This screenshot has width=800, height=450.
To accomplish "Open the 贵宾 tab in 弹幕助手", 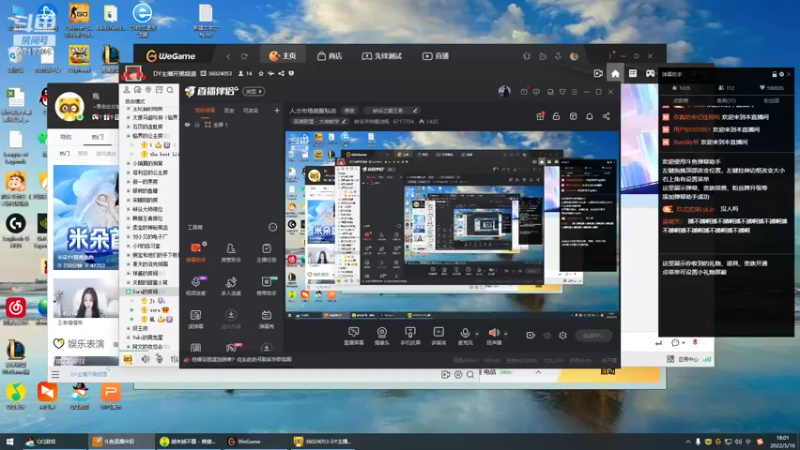I will coord(726,101).
